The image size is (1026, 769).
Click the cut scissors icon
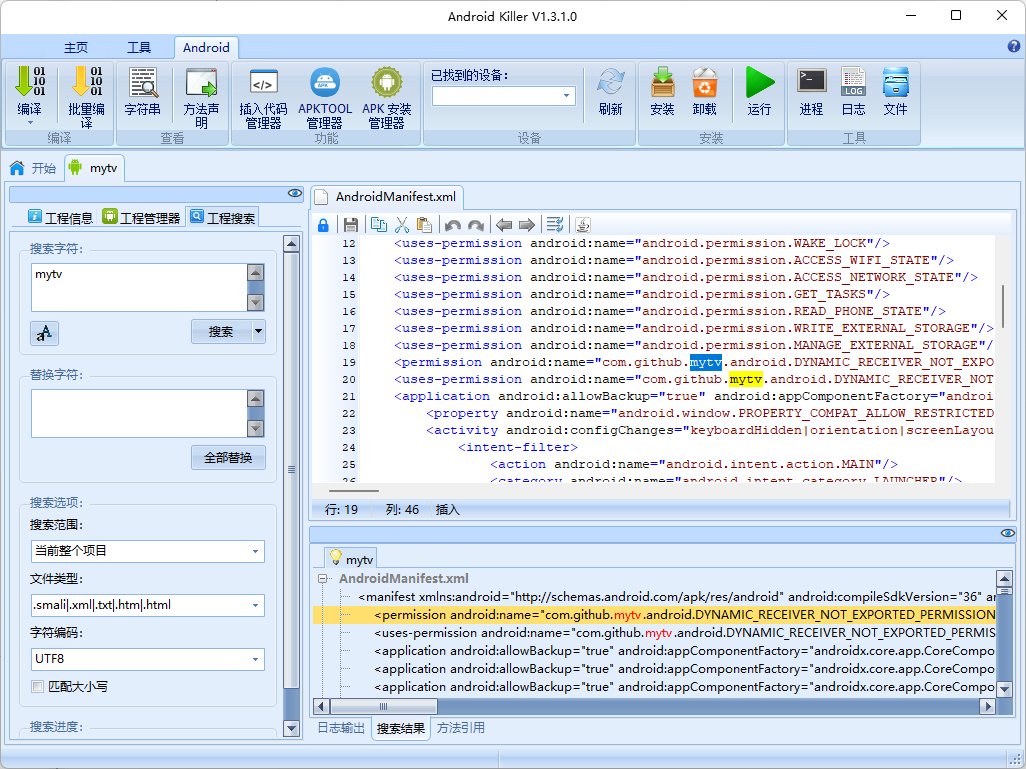402,225
